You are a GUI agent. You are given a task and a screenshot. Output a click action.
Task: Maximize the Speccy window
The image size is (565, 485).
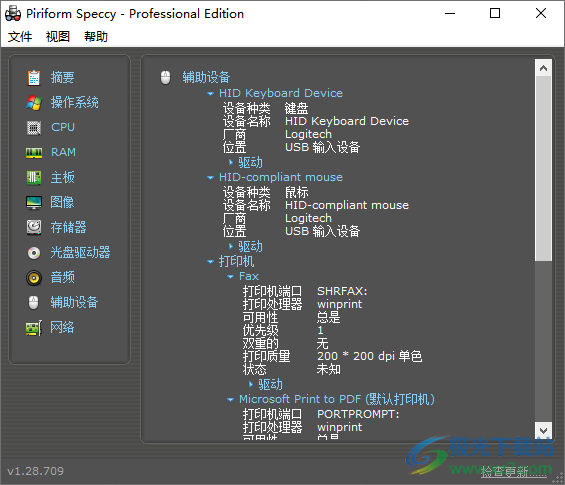pyautogui.click(x=495, y=13)
